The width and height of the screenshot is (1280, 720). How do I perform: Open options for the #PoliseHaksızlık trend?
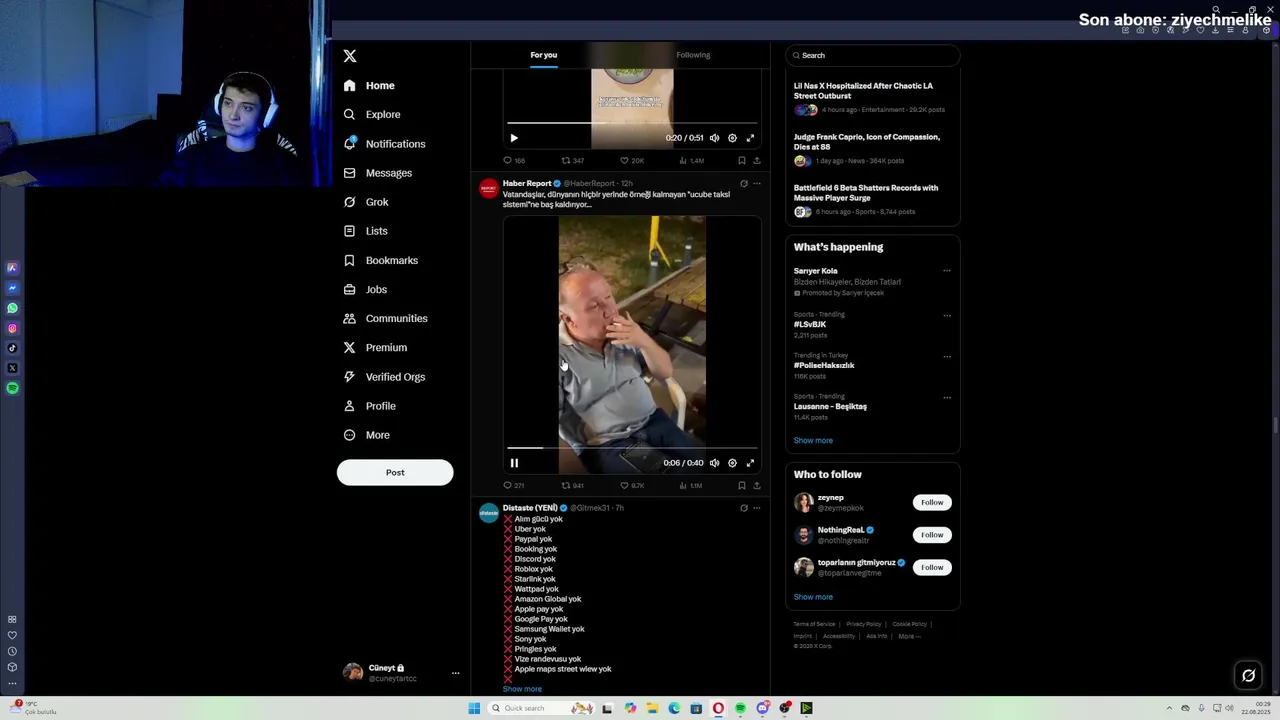tap(947, 356)
